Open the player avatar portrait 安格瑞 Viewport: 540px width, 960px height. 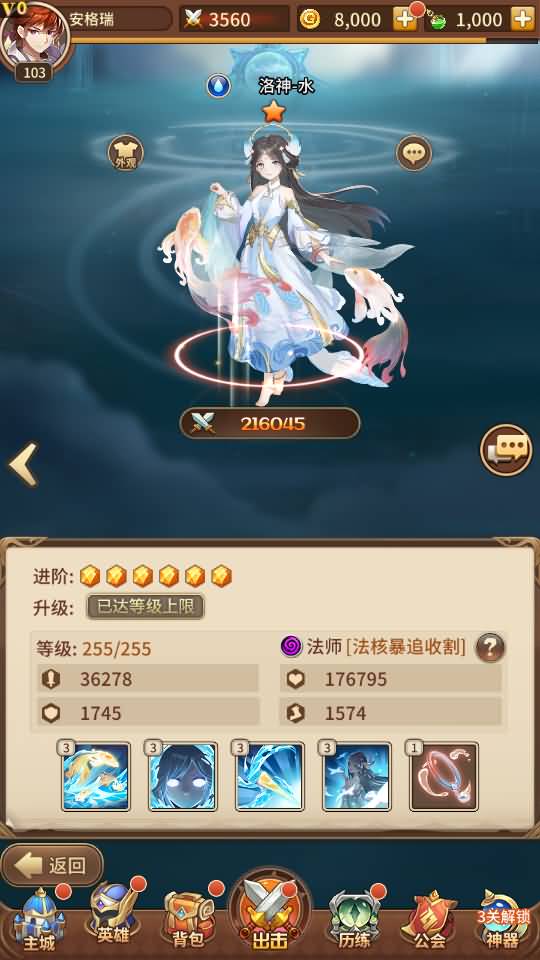point(34,36)
